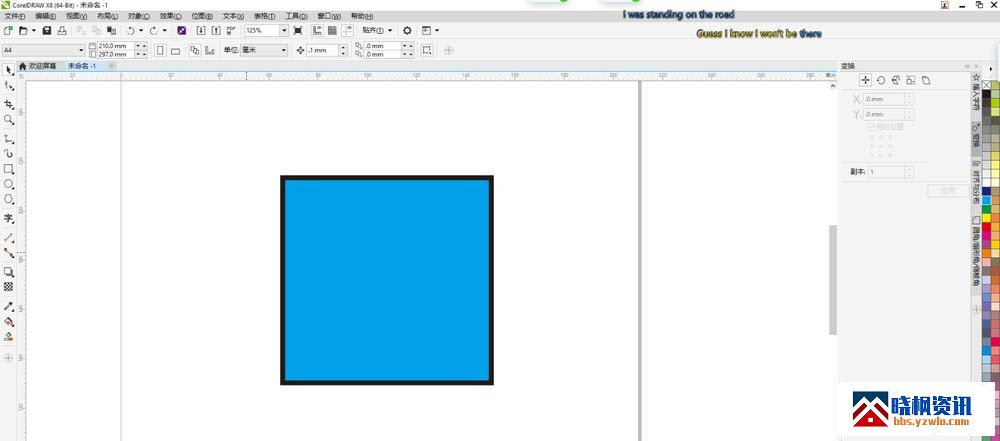This screenshot has width=1000, height=441.
Task: Pick the black swatch in palette
Action: (987, 94)
